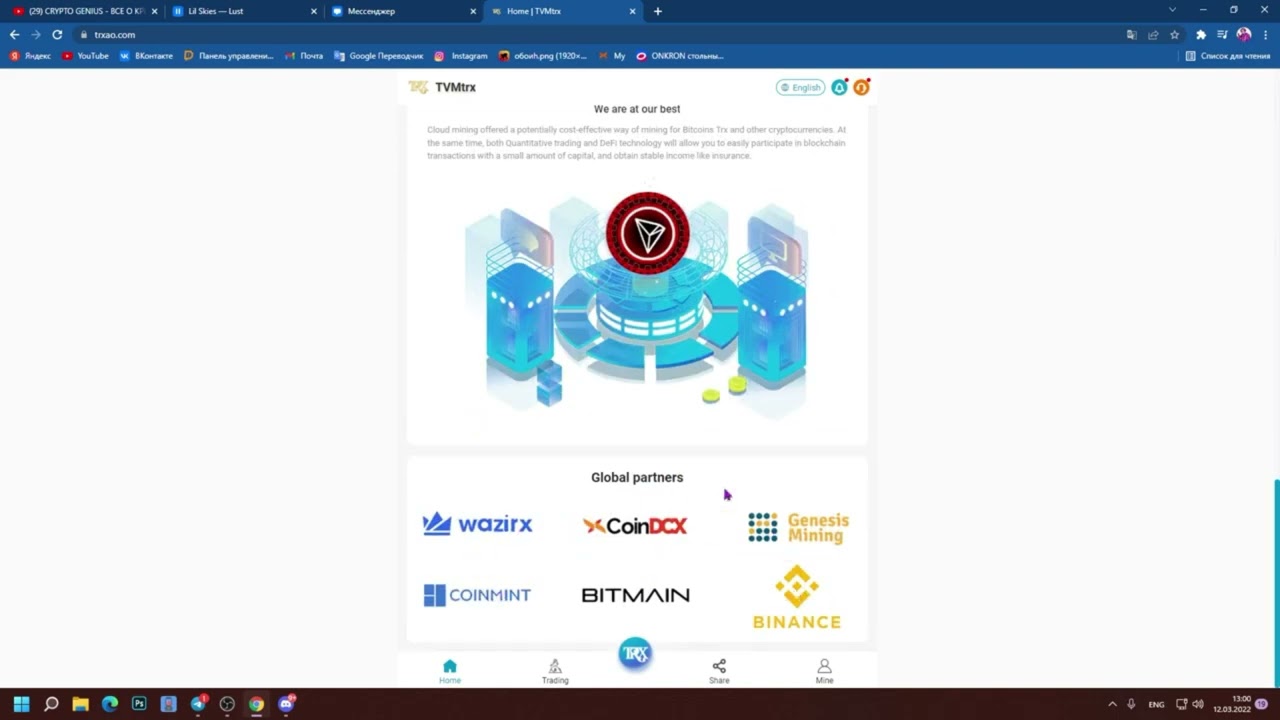Open the Список для чтения reading list
Image resolution: width=1280 pixels, height=720 pixels.
[1227, 56]
